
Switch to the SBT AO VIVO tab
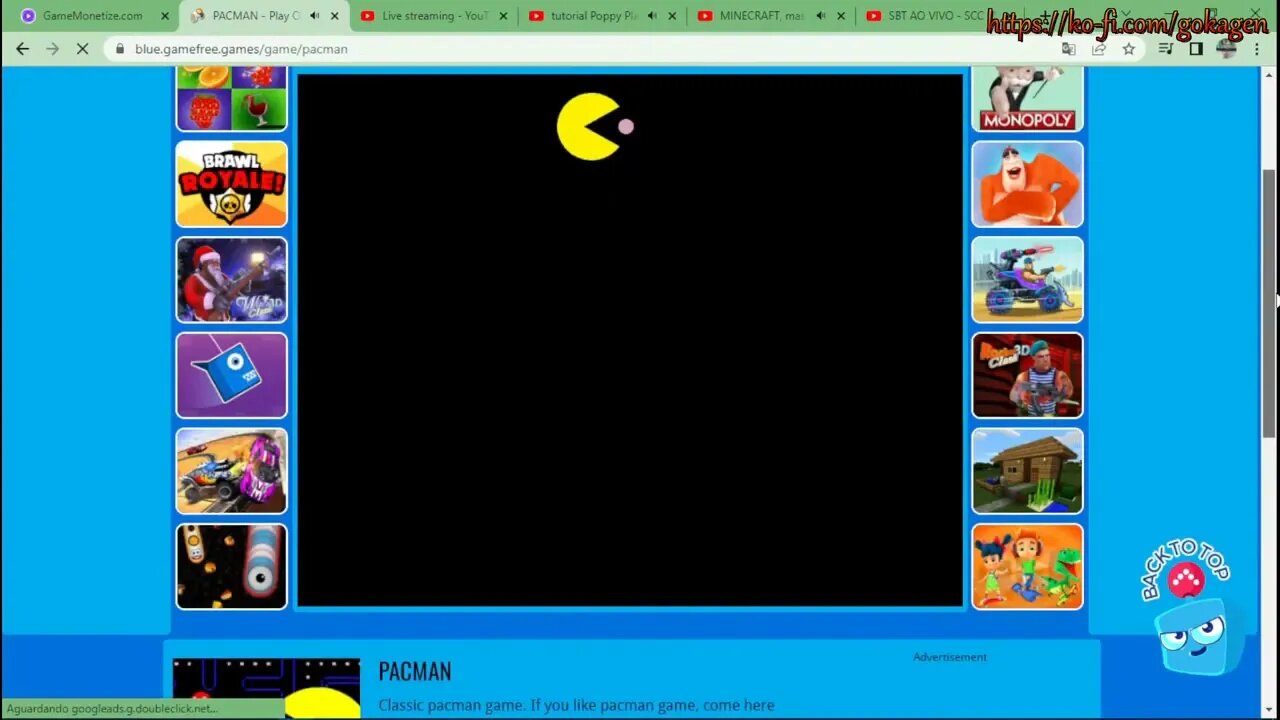coord(930,16)
